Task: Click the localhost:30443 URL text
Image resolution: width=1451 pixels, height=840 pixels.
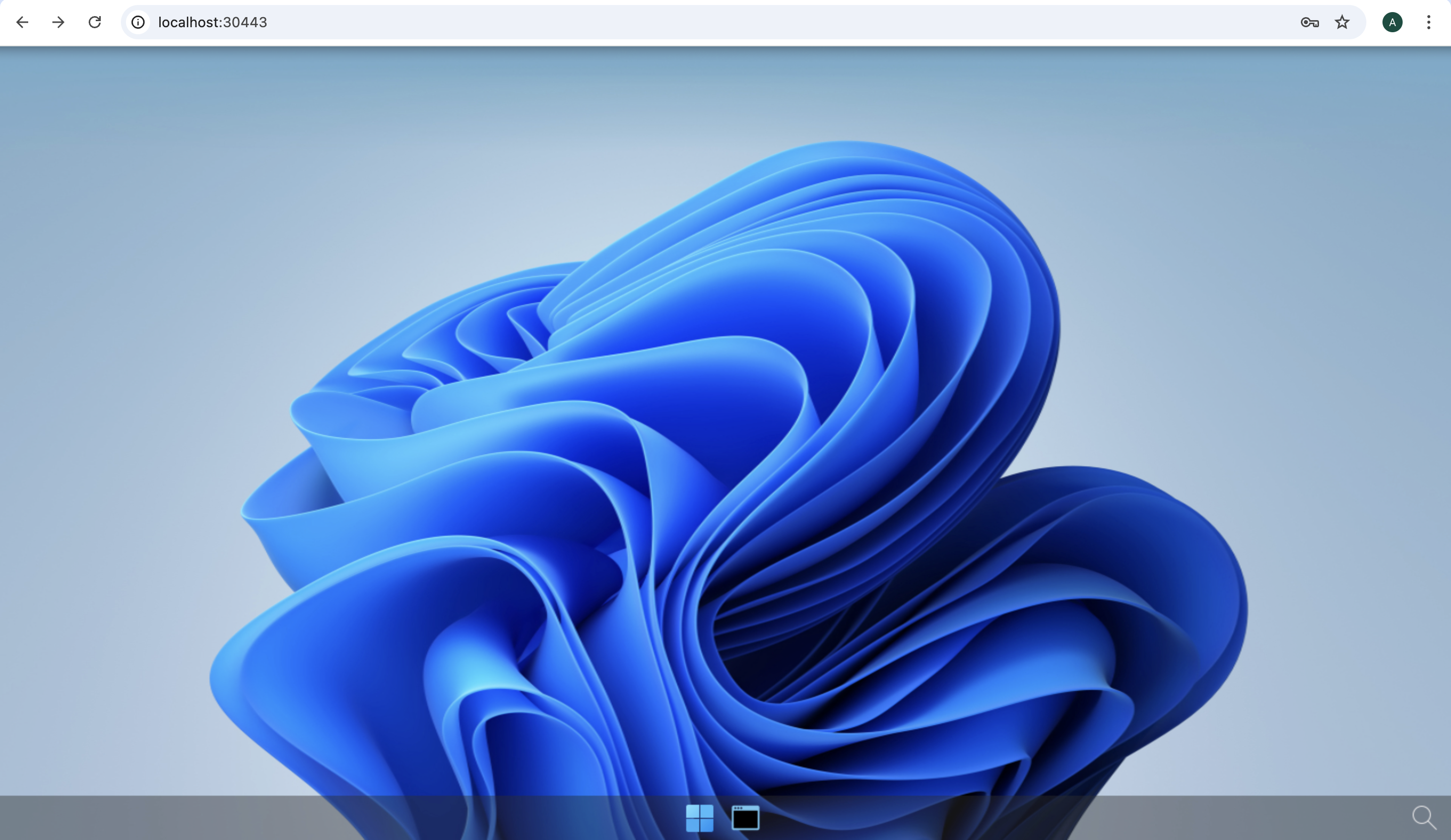Action: pos(213,23)
